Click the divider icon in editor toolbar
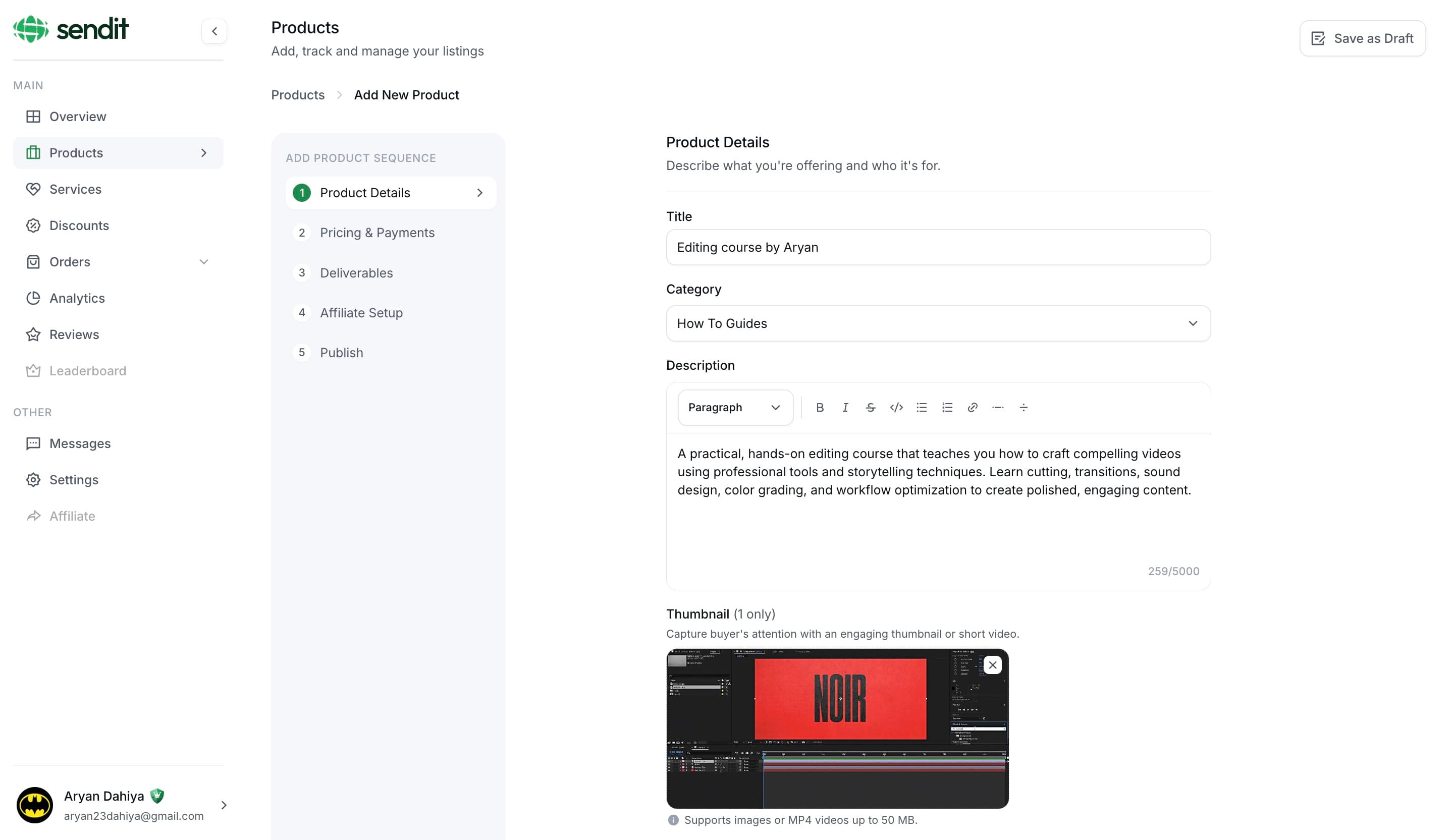The image size is (1451, 840). click(1024, 408)
